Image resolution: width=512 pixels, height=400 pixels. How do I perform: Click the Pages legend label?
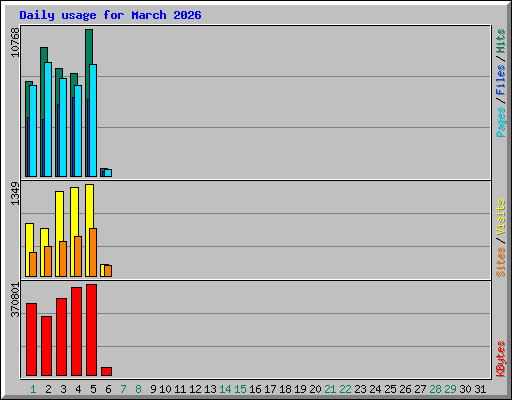501,122
